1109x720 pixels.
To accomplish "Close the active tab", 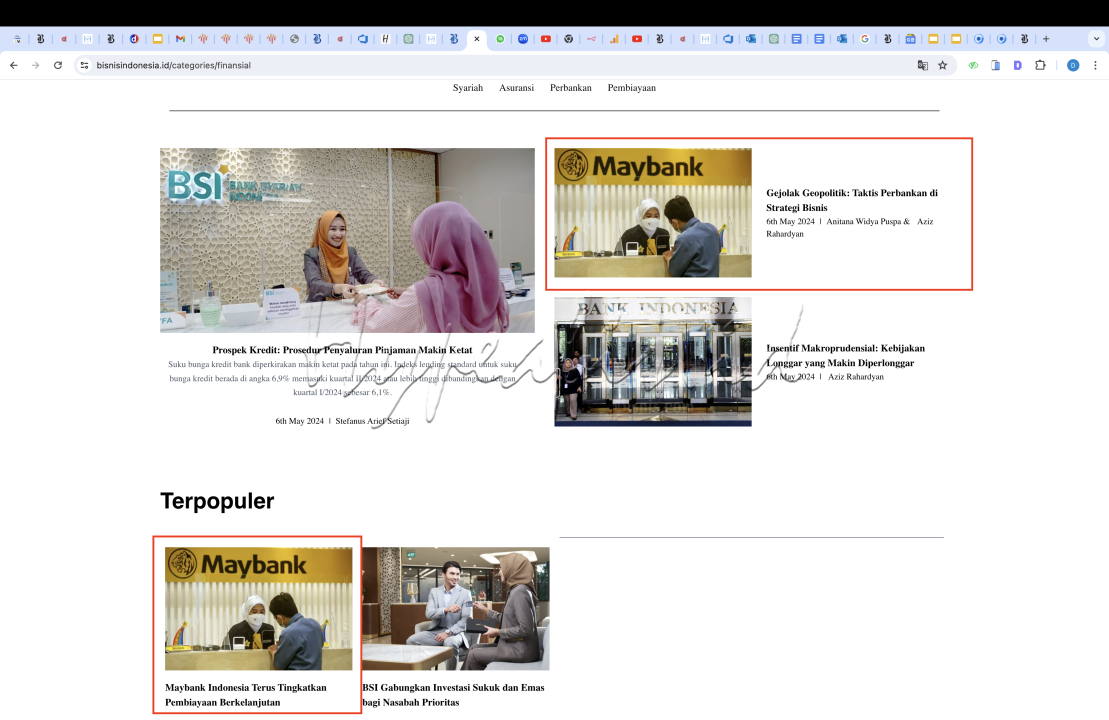I will tap(477, 39).
